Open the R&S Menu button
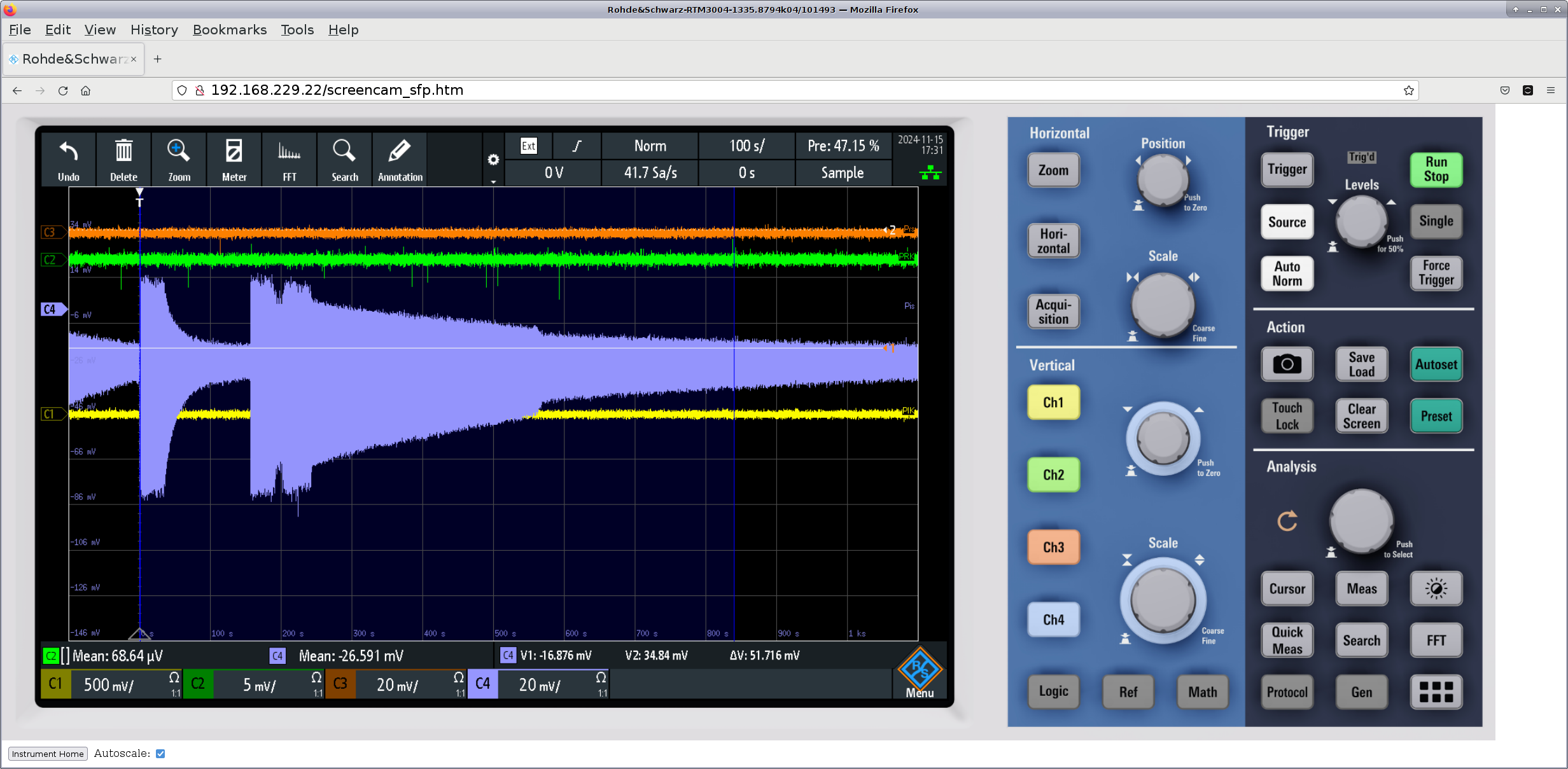The width and height of the screenshot is (1568, 769). 920,674
